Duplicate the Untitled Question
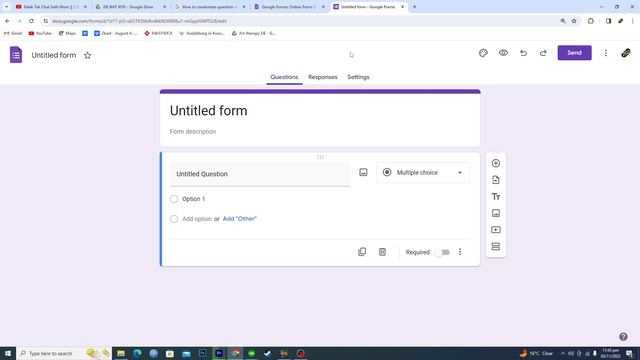The image size is (640, 360). (362, 252)
